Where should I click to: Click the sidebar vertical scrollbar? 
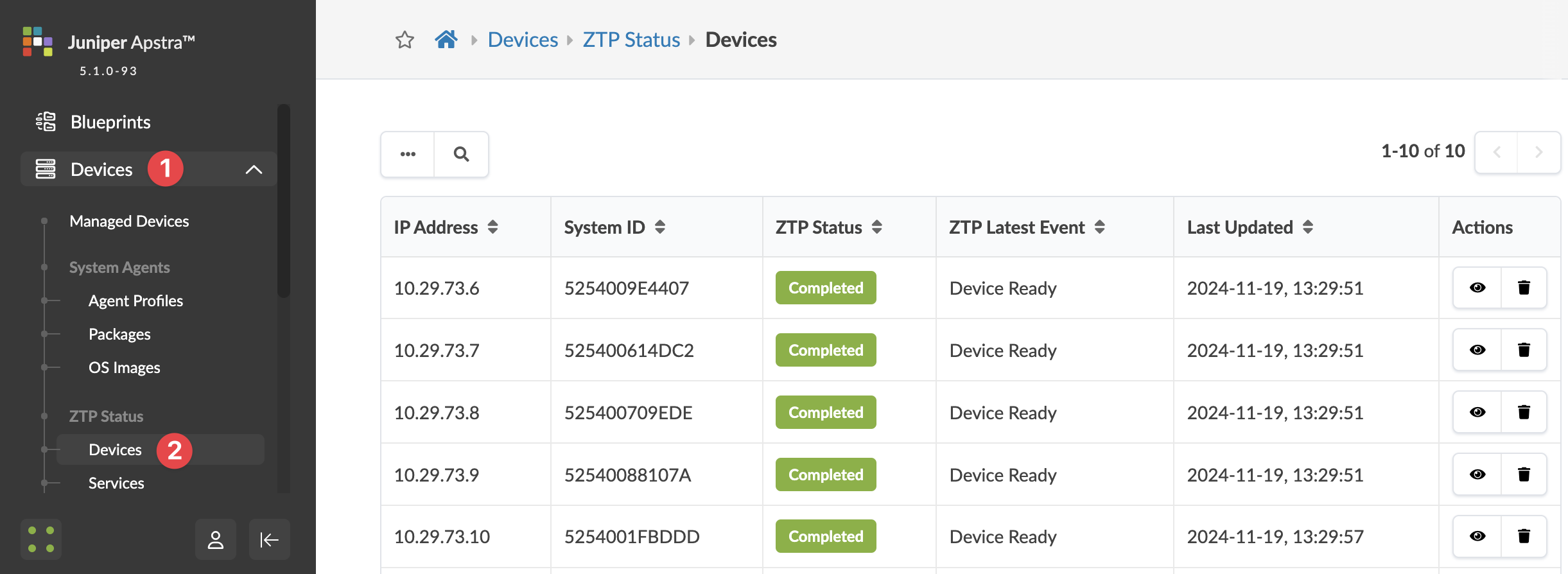click(x=284, y=200)
